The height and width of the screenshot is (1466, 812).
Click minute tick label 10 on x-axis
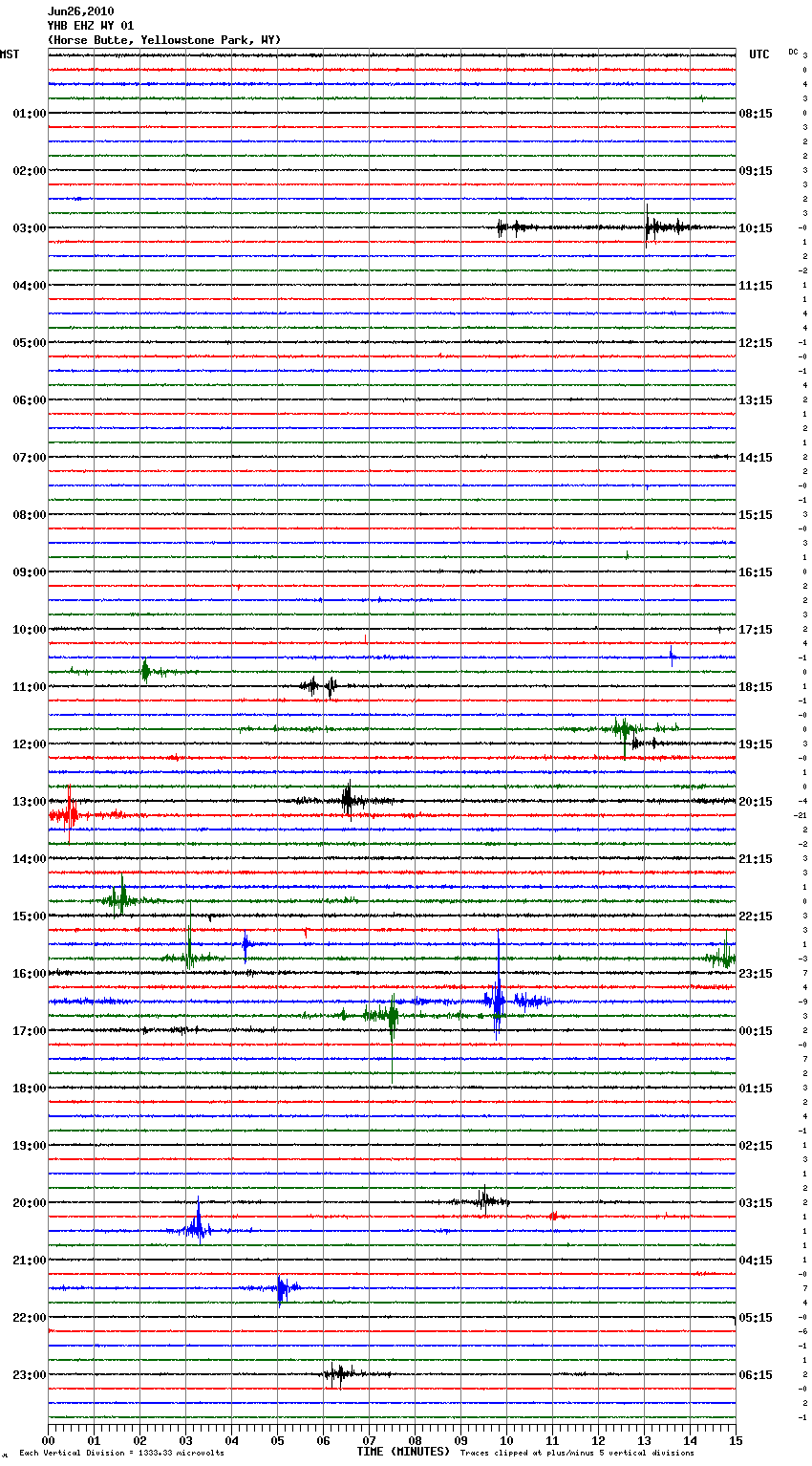pos(506,1440)
